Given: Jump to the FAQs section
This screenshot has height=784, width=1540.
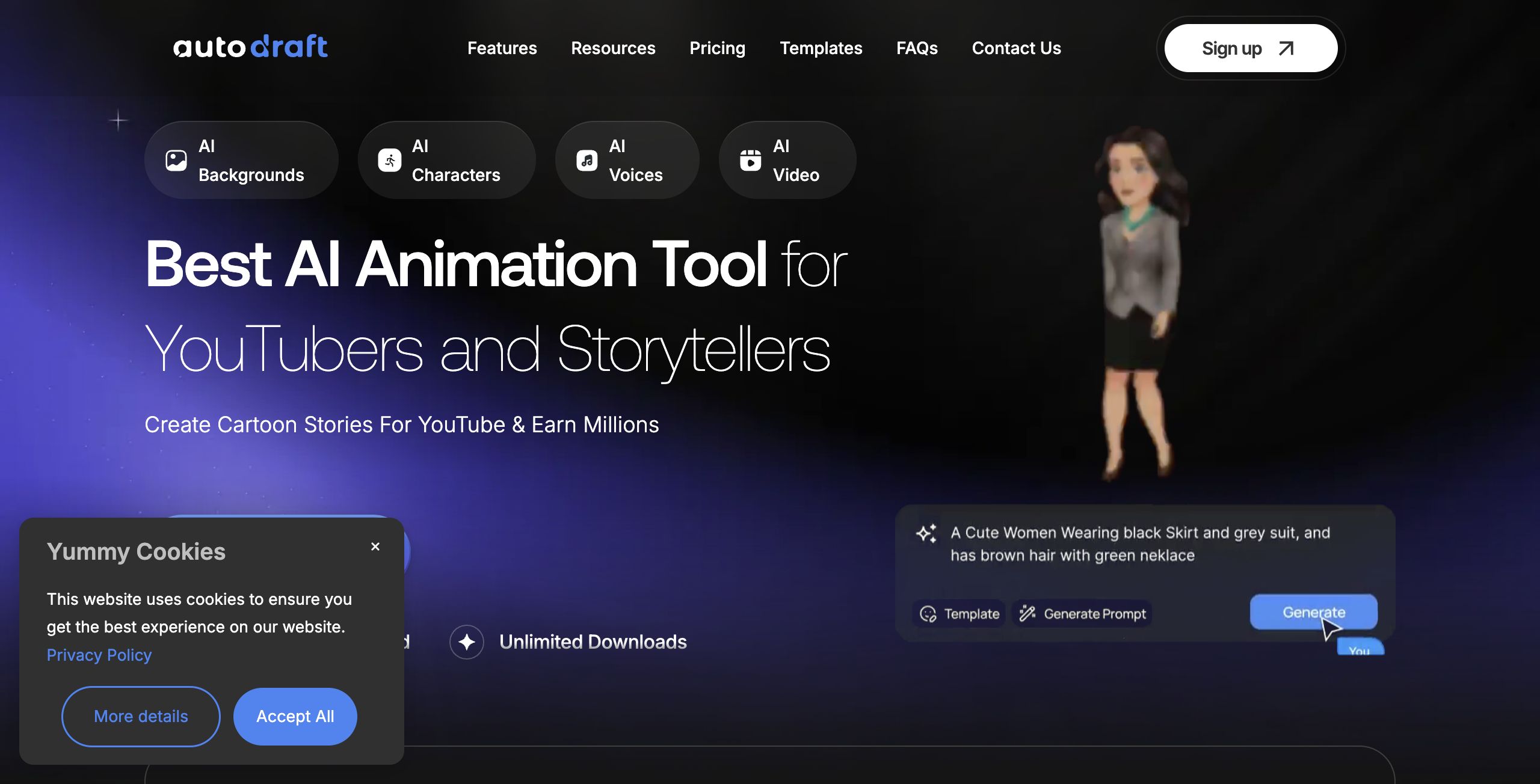Looking at the screenshot, I should (917, 48).
